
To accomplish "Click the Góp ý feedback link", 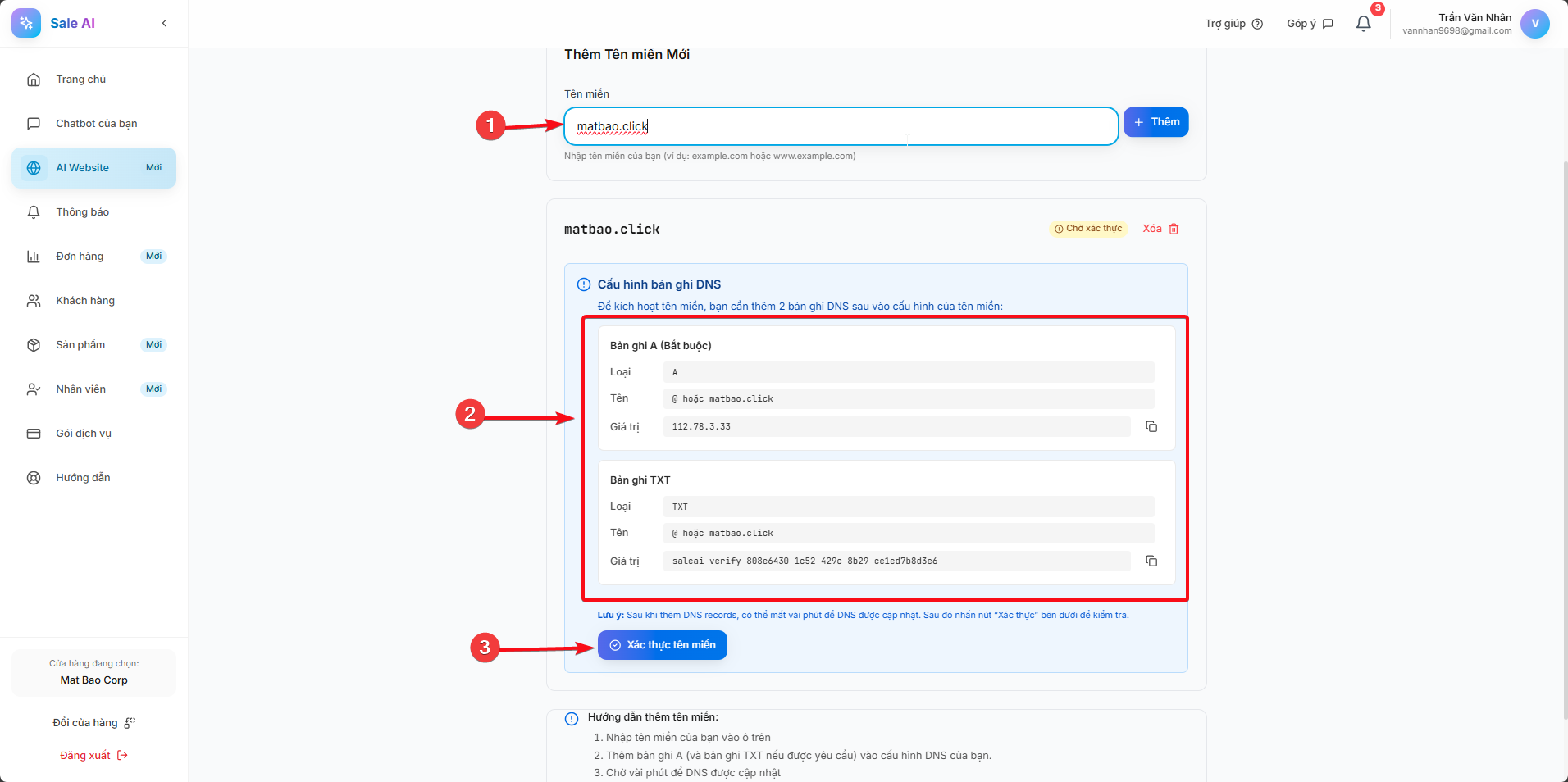I will click(1310, 24).
